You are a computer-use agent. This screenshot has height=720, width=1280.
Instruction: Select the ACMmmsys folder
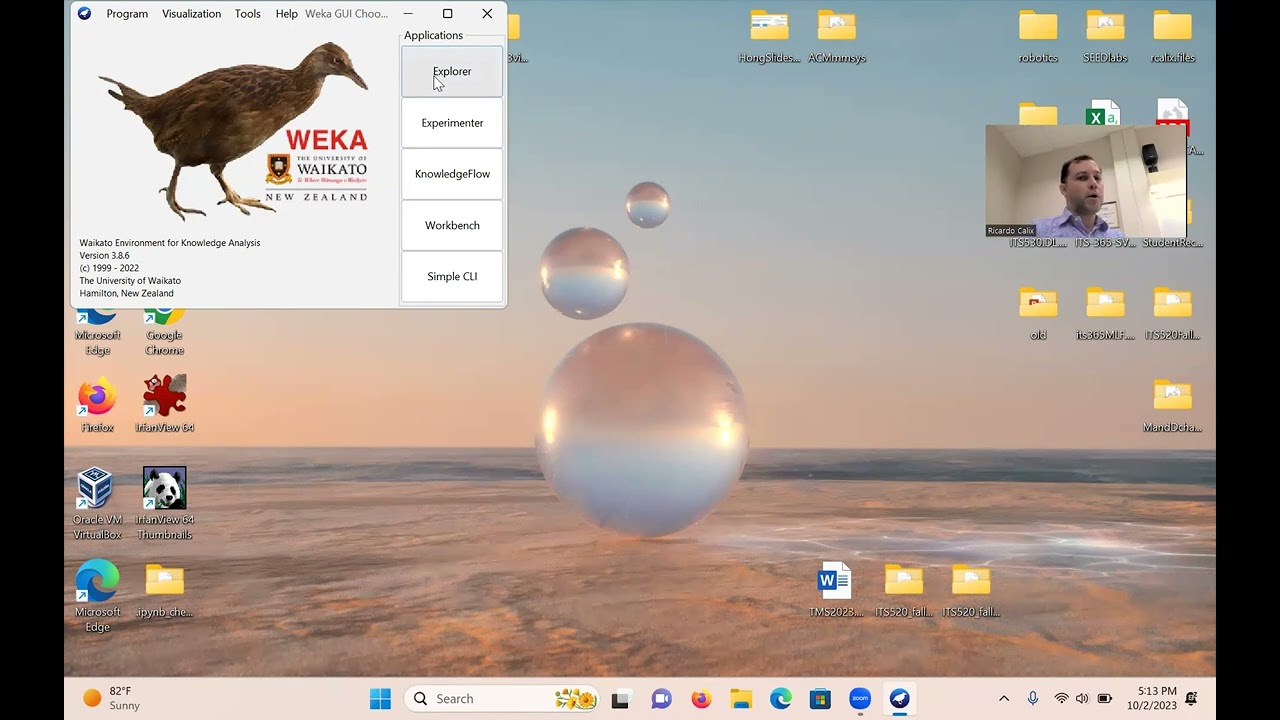[x=837, y=37]
